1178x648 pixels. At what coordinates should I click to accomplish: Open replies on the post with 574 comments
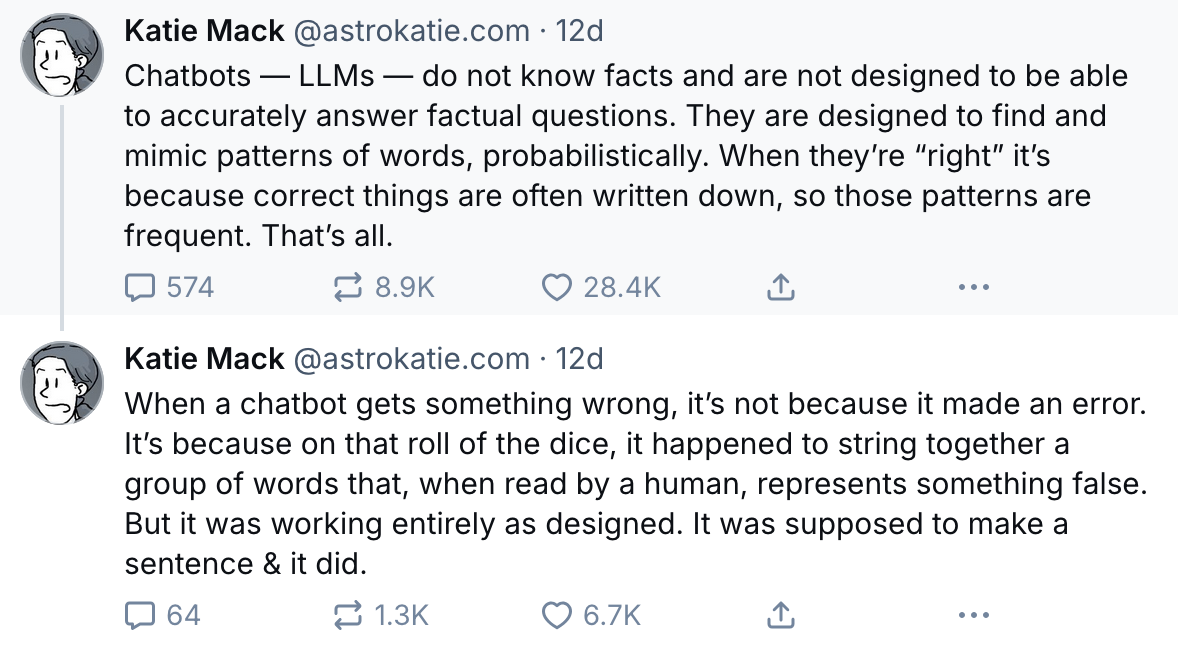137,288
